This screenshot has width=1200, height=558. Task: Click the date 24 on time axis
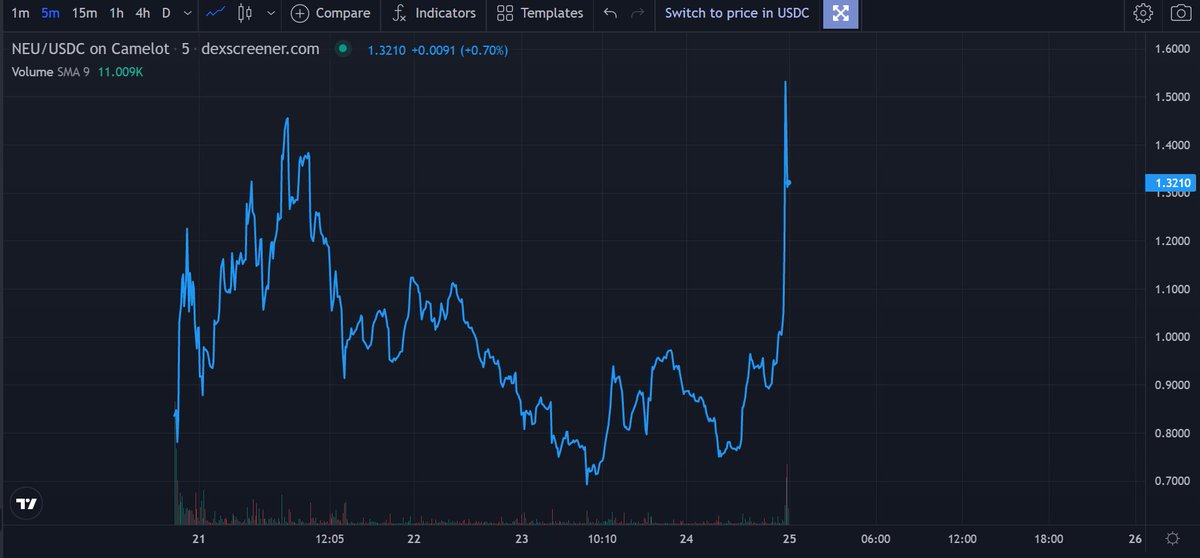687,539
